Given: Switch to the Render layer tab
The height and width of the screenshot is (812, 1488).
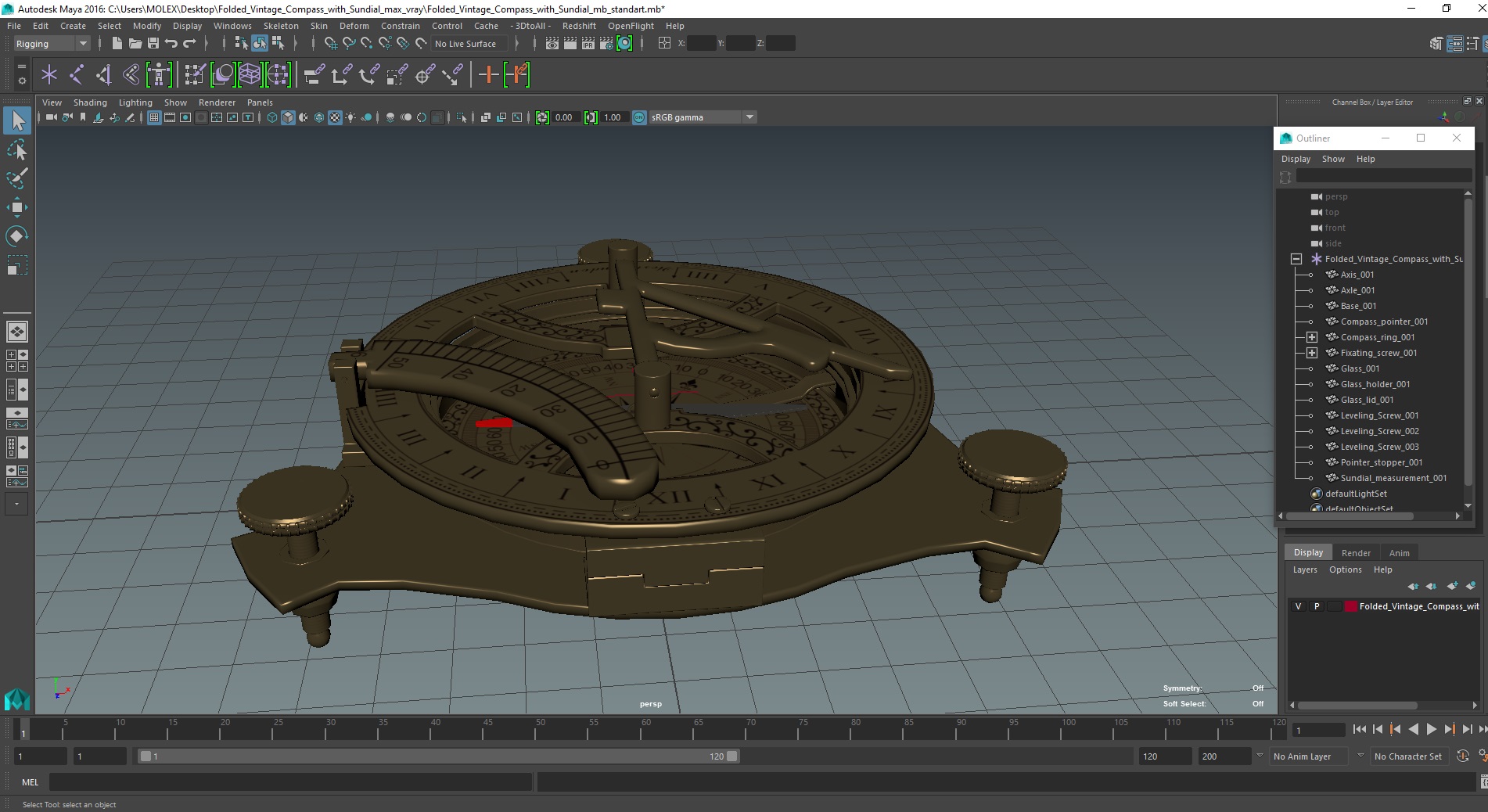Looking at the screenshot, I should coord(1356,553).
